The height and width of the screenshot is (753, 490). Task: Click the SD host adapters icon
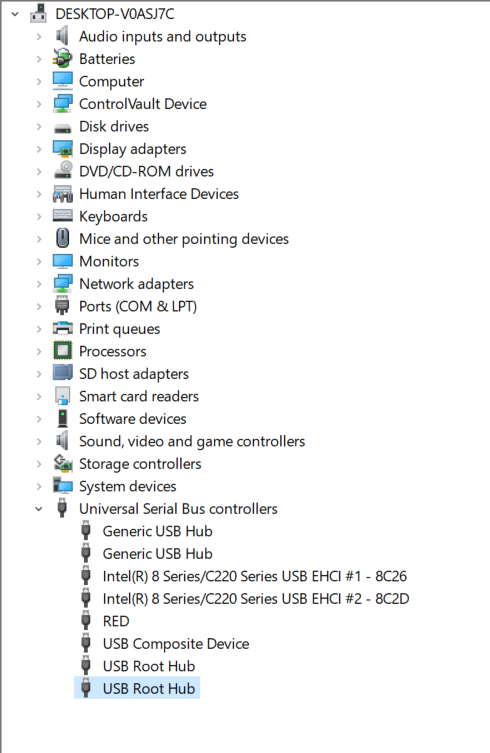[62, 373]
